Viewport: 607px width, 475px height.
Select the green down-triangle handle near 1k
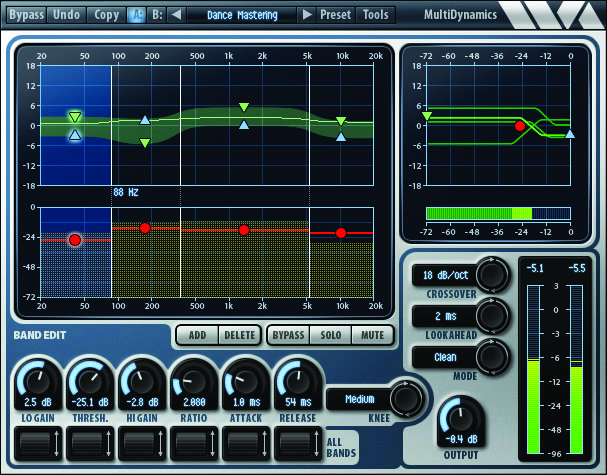coord(244,107)
